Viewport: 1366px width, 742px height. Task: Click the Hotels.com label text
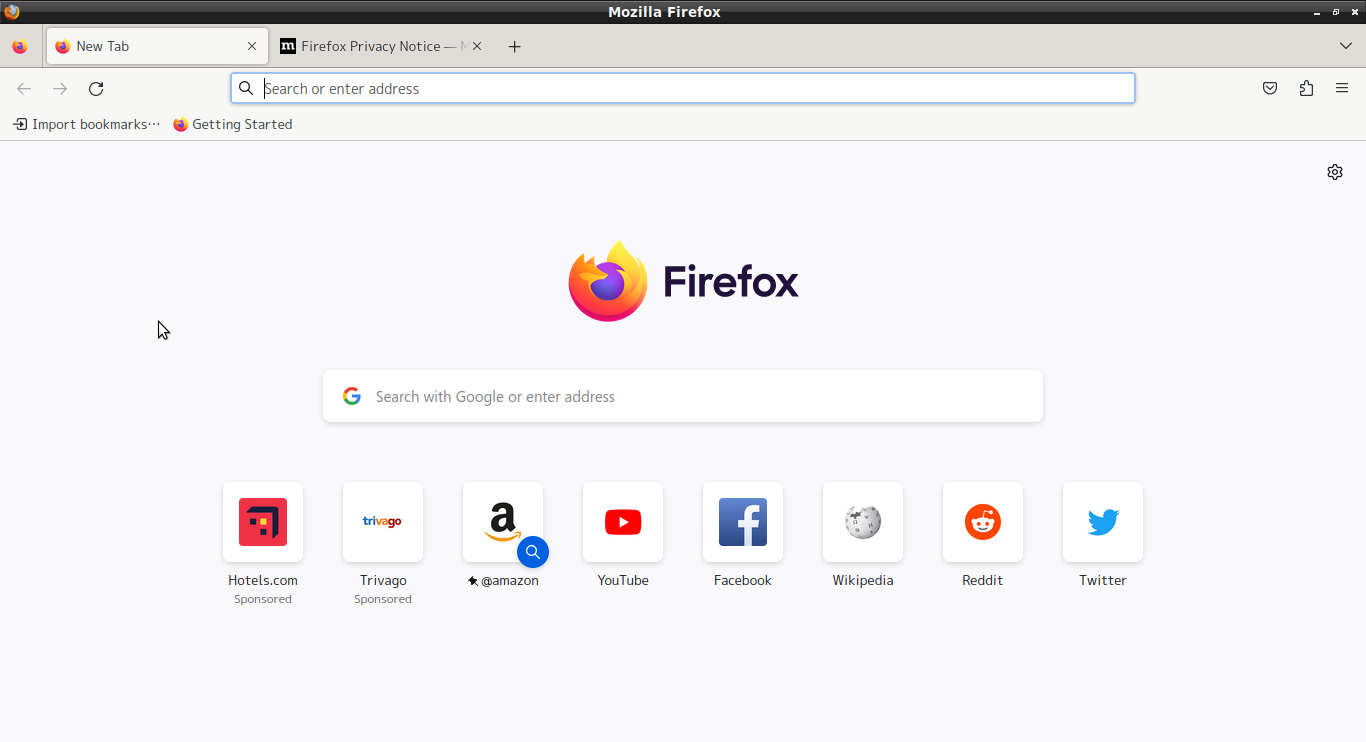(263, 580)
